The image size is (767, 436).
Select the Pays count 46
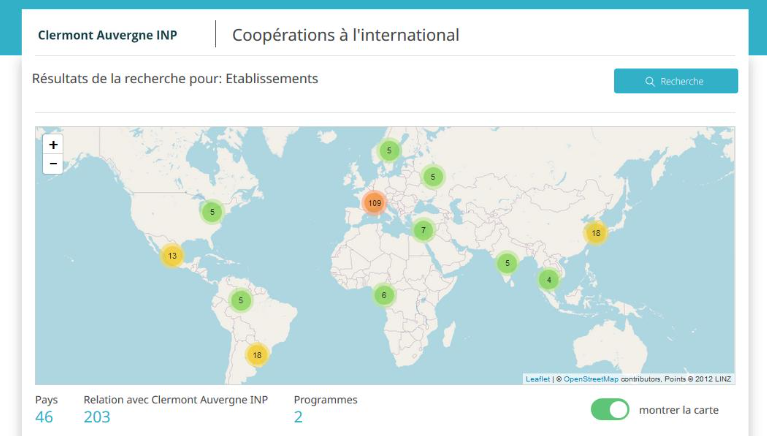[x=44, y=417]
